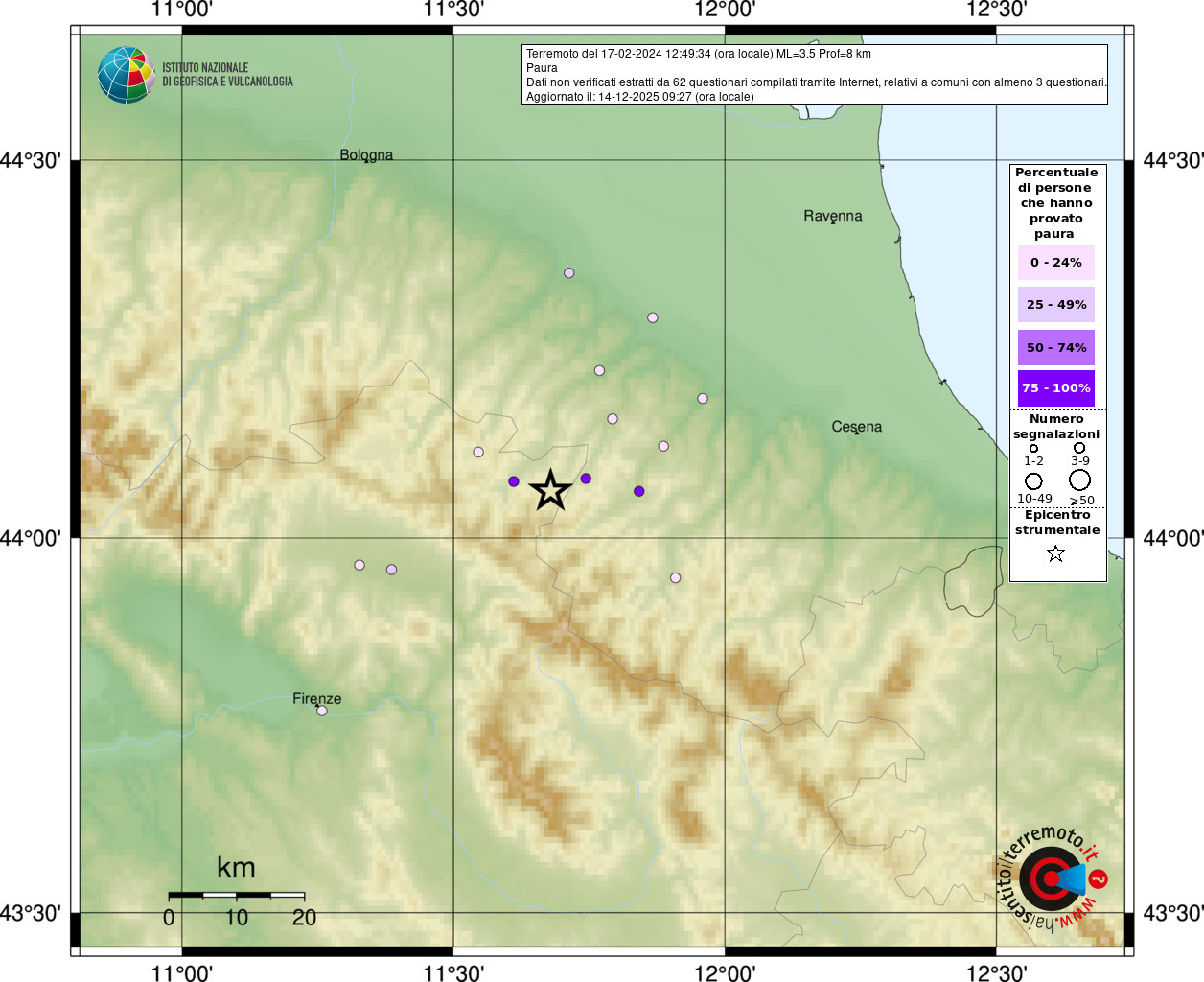The height and width of the screenshot is (982, 1204).
Task: Click the 25 - 49% legend swatch
Action: click(1056, 305)
